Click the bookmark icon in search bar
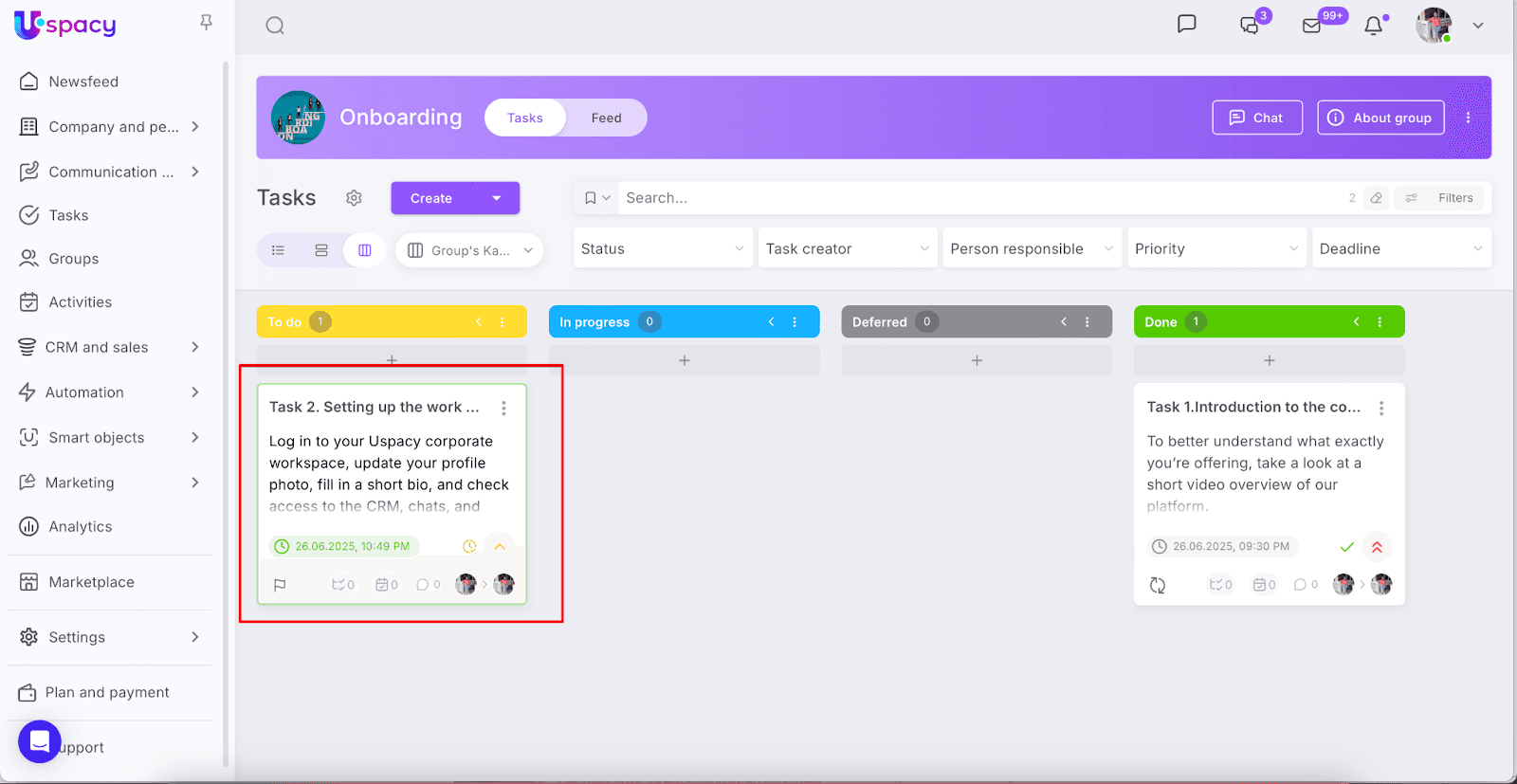The width and height of the screenshot is (1517, 784). click(x=591, y=198)
